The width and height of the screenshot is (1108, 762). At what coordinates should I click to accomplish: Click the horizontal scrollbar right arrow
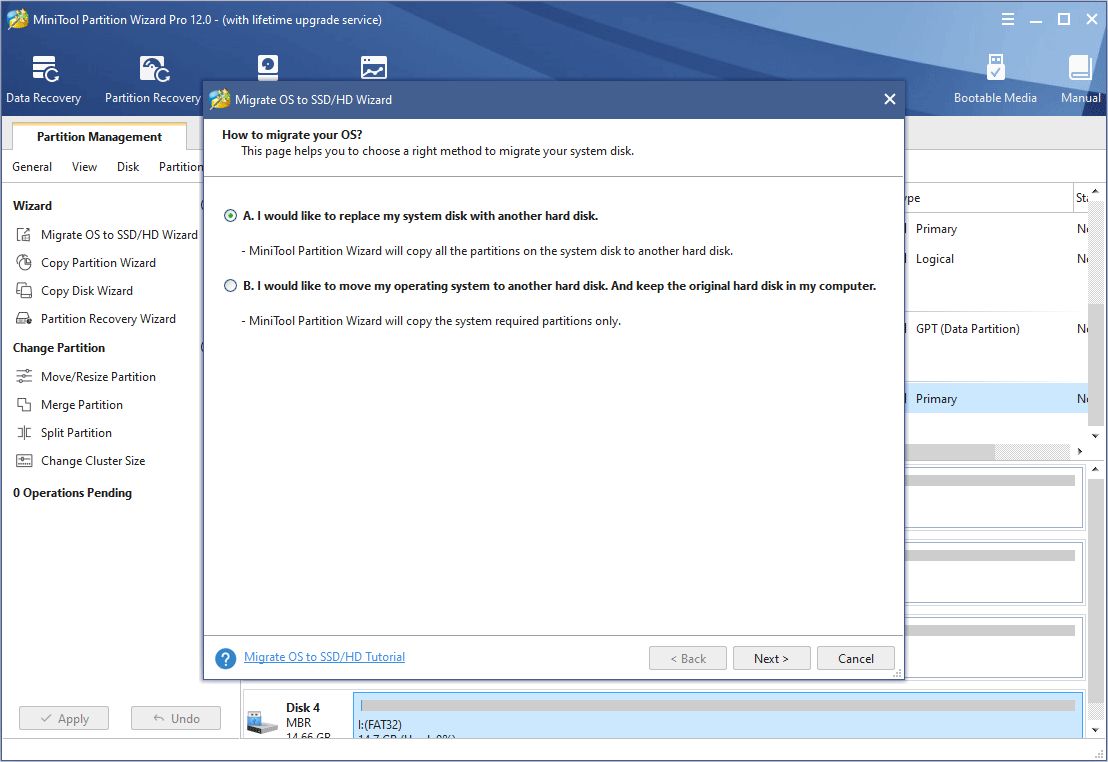click(1080, 451)
